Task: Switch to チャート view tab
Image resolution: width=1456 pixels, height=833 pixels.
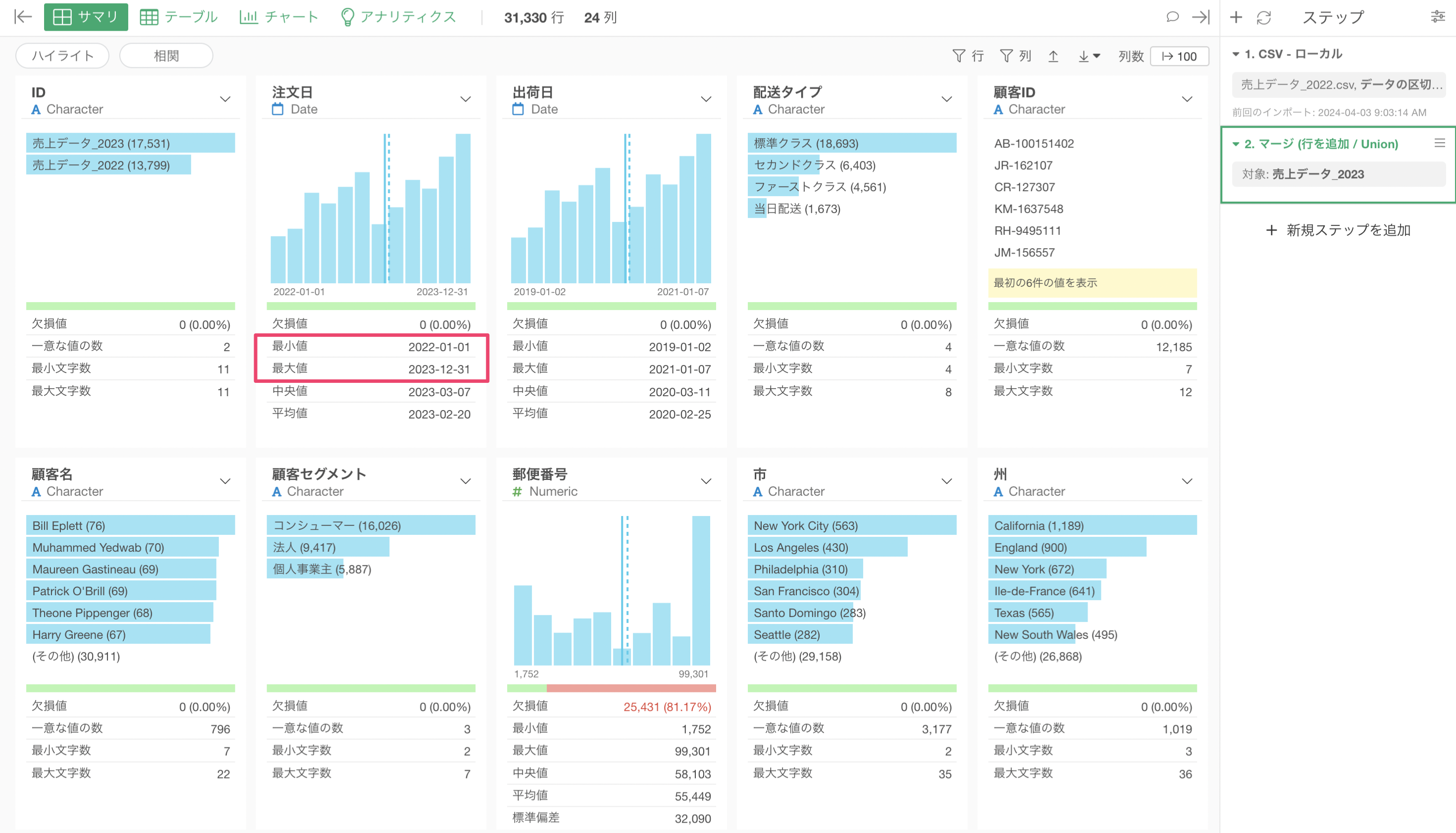Action: coord(279,17)
